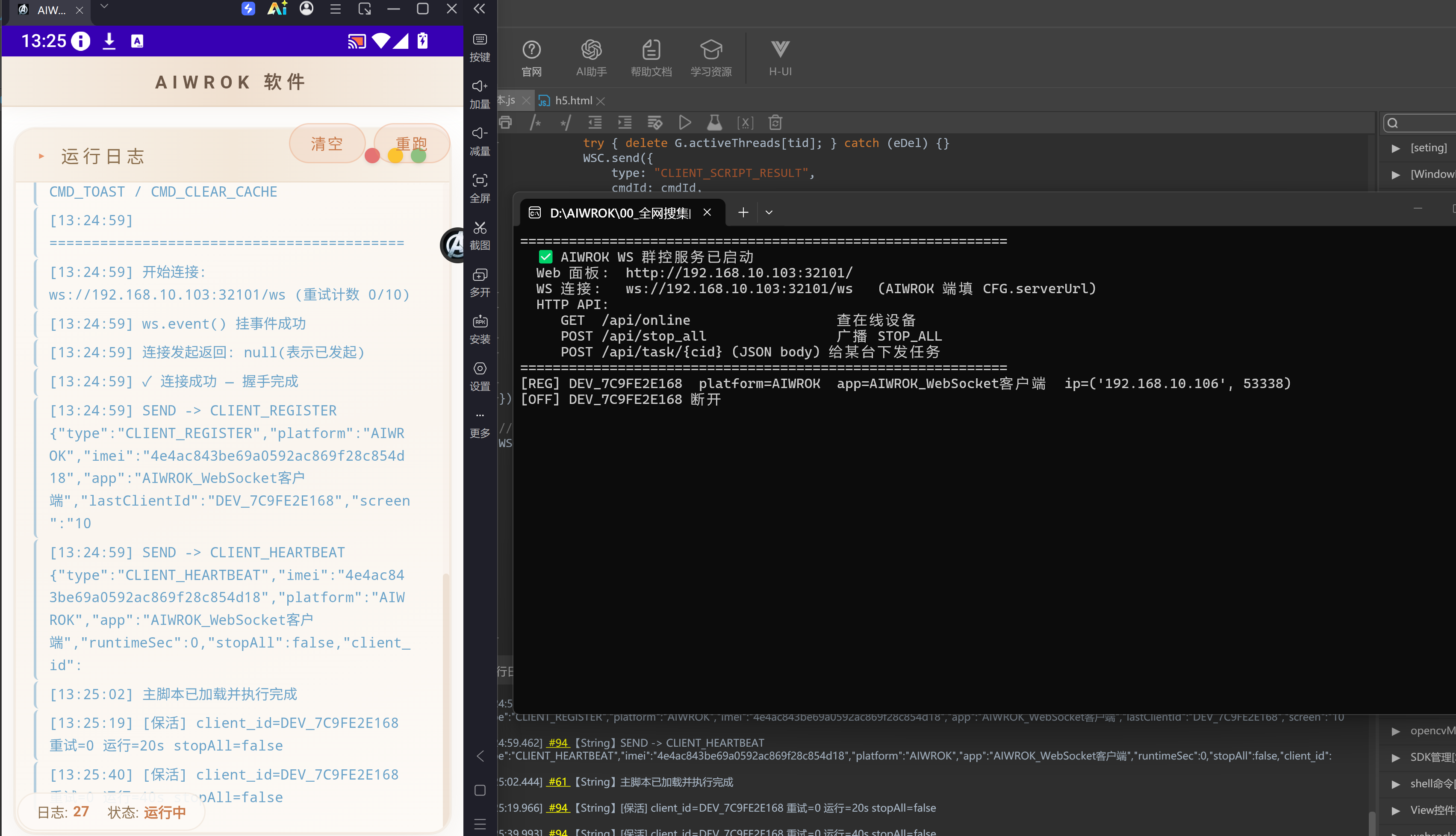Click the block comment /* icon
The width and height of the screenshot is (1456, 836).
click(535, 122)
